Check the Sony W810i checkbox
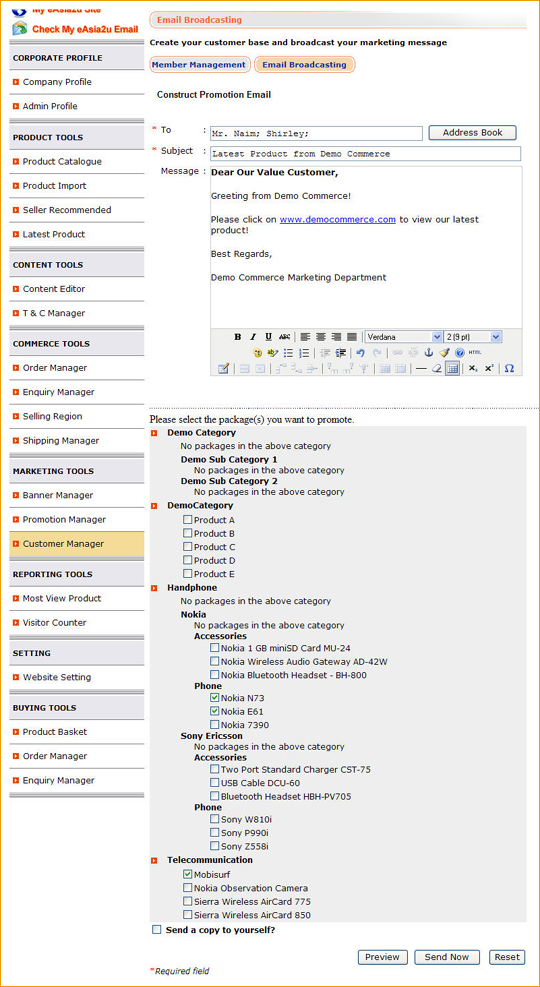The height and width of the screenshot is (987, 540). [x=215, y=820]
